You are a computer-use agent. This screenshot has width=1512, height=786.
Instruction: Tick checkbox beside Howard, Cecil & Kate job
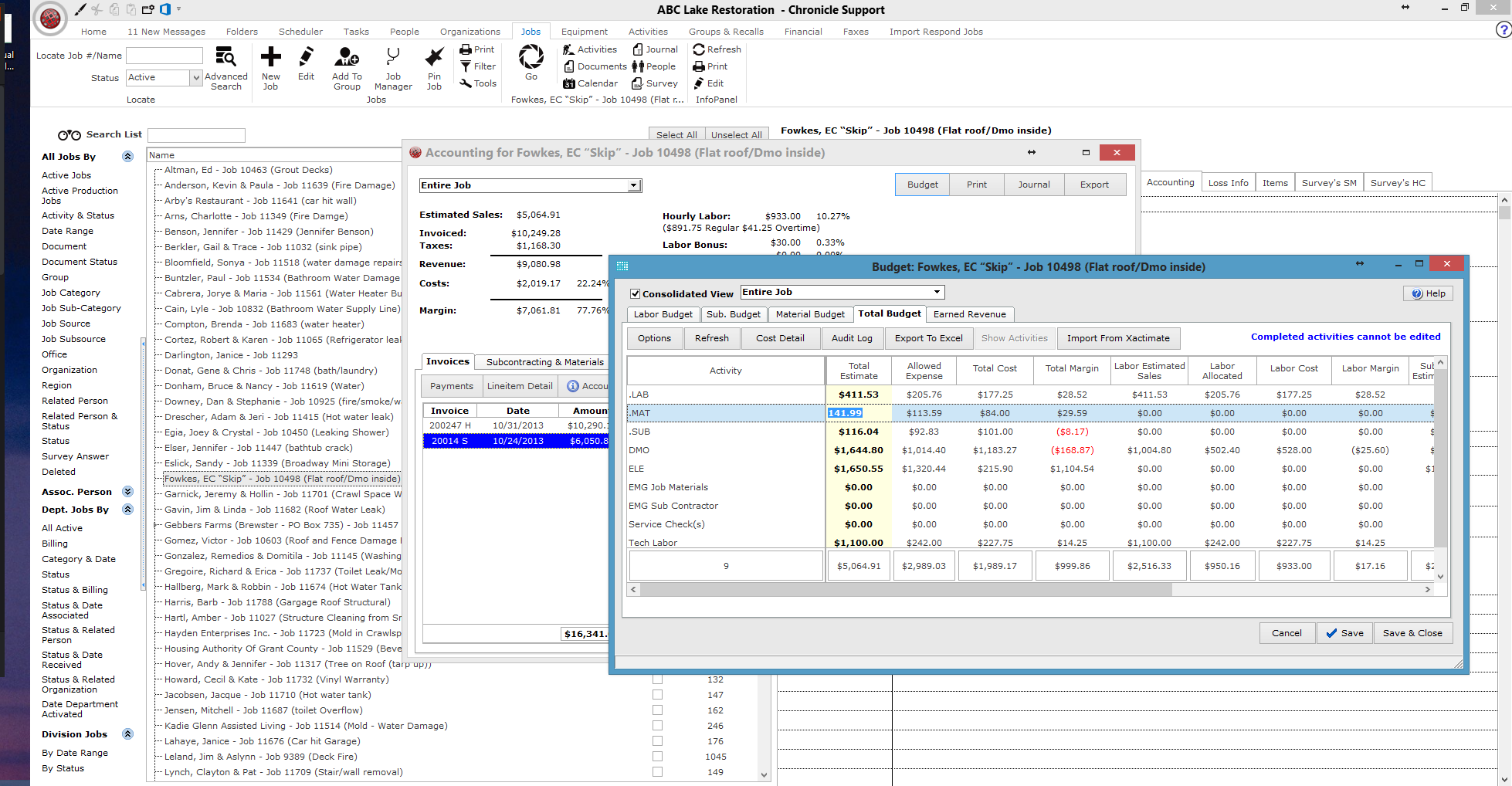click(x=657, y=679)
